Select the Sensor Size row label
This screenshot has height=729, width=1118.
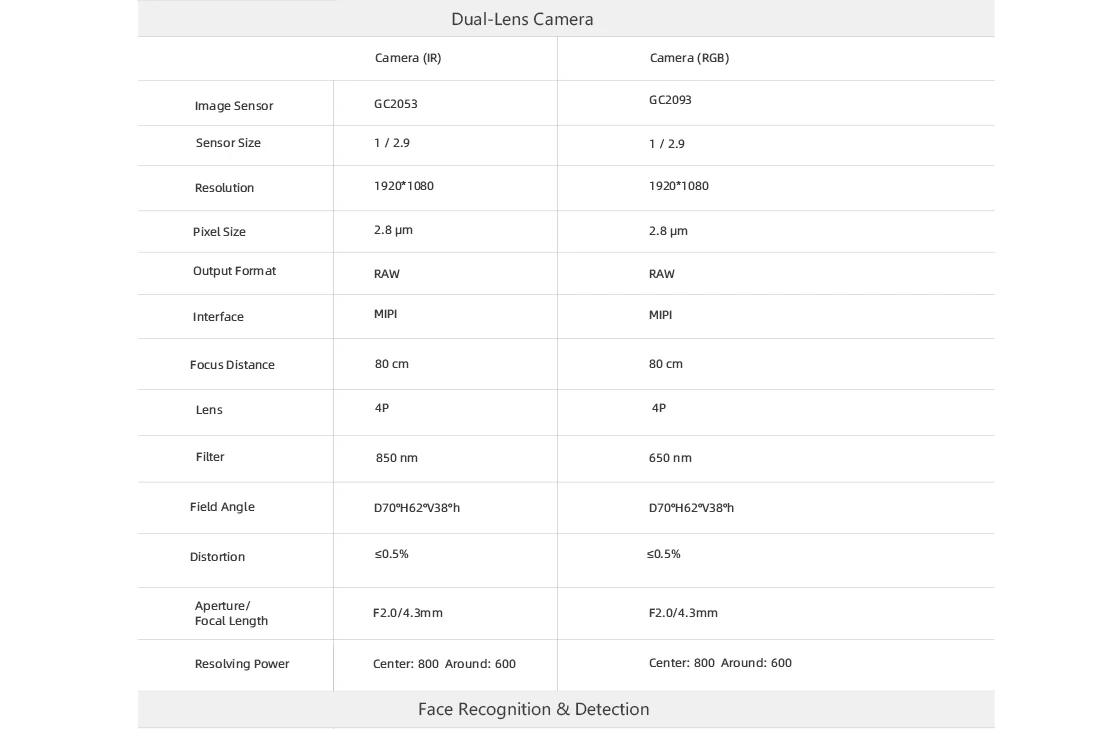tap(228, 143)
